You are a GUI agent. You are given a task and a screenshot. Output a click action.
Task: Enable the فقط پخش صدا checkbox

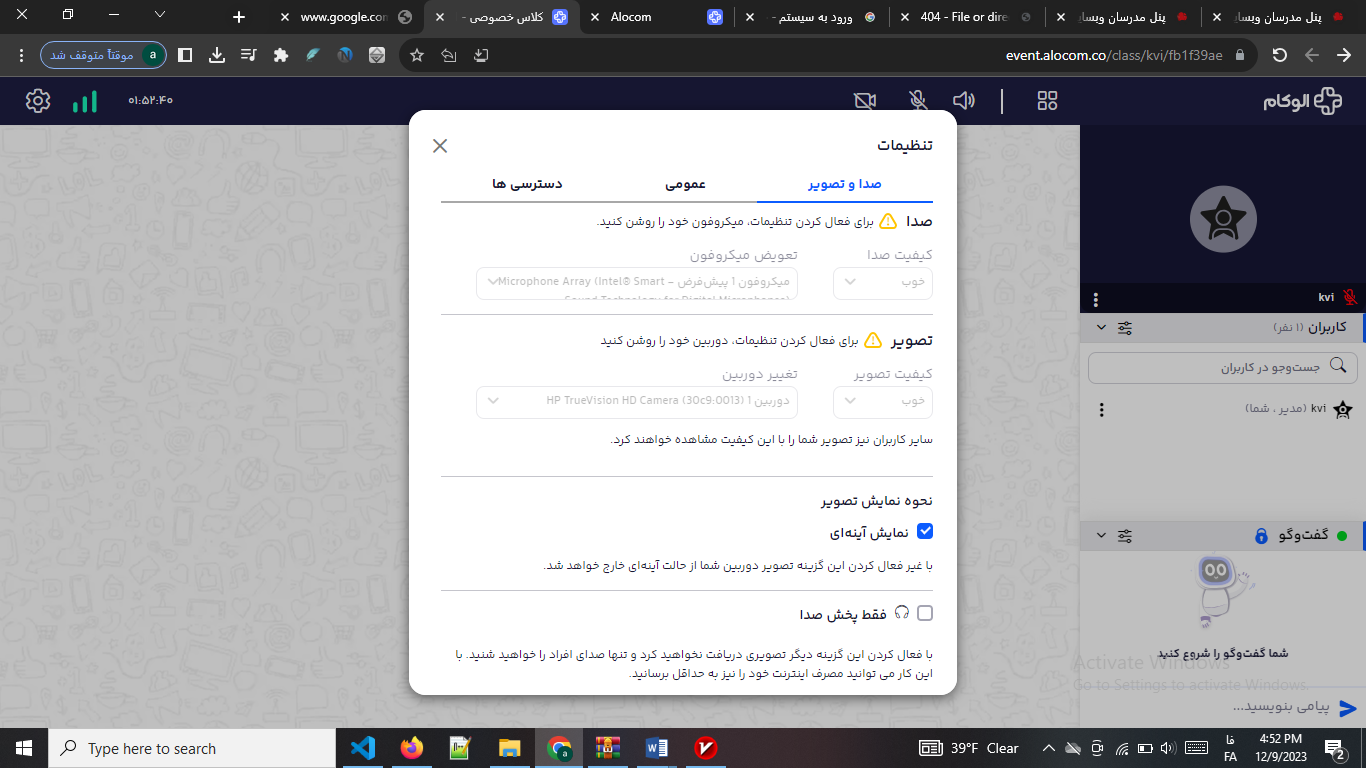click(925, 613)
